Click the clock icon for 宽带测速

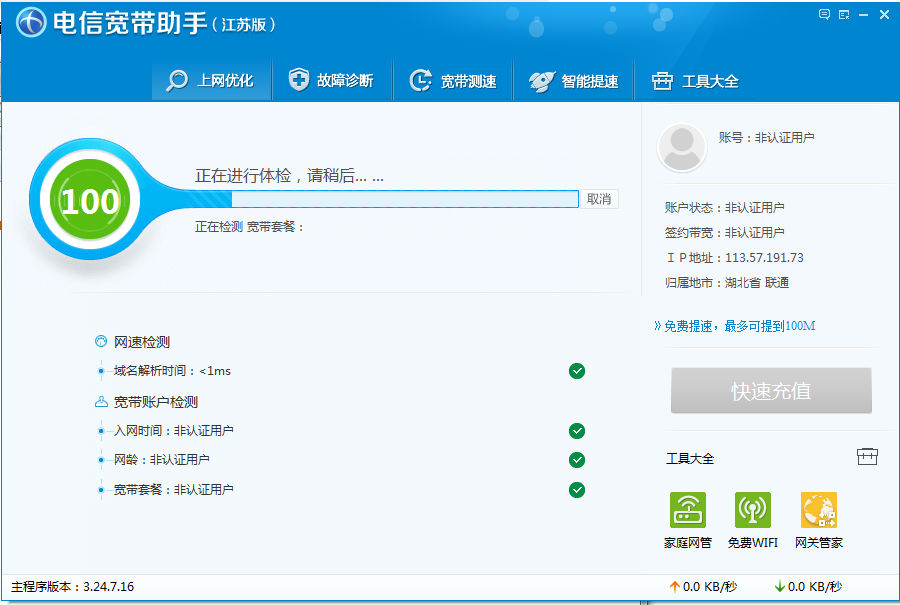[x=420, y=80]
